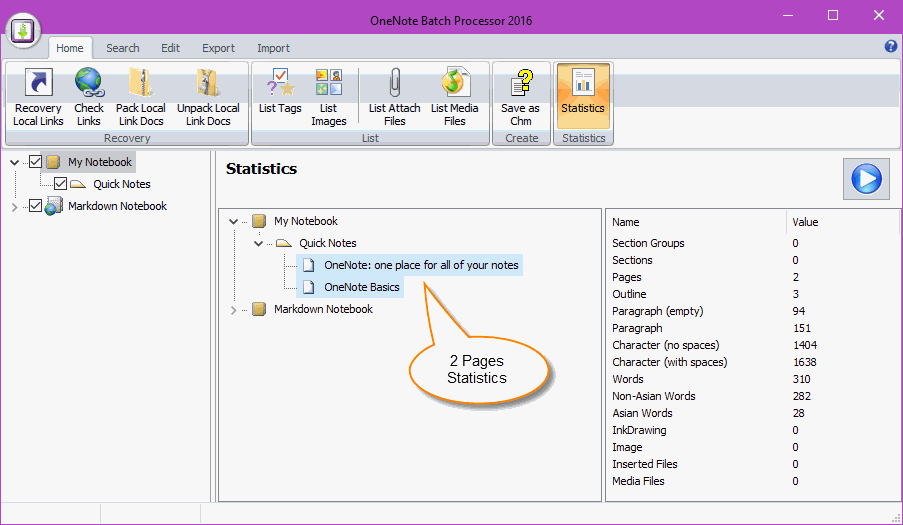
Task: Click the 'Words' row name
Action: pos(628,379)
